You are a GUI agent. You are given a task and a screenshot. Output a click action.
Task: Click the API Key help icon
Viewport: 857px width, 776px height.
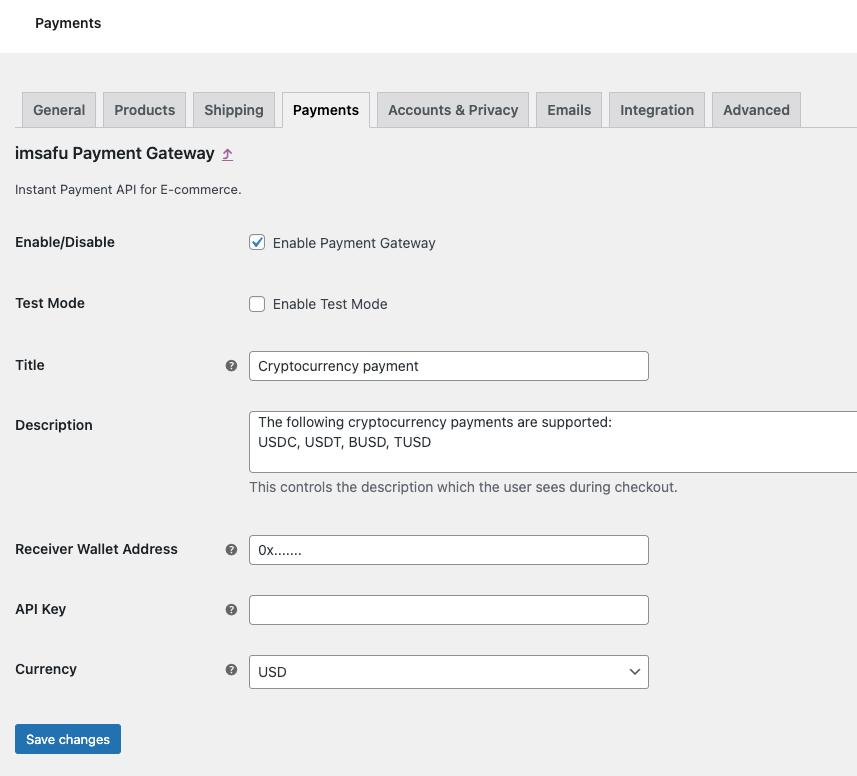coord(231,610)
